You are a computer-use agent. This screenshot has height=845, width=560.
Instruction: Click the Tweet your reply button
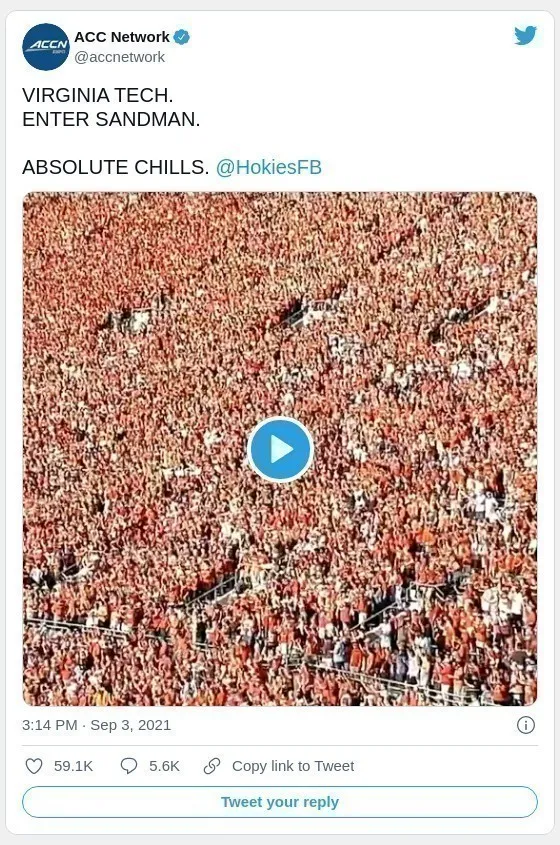pos(280,802)
